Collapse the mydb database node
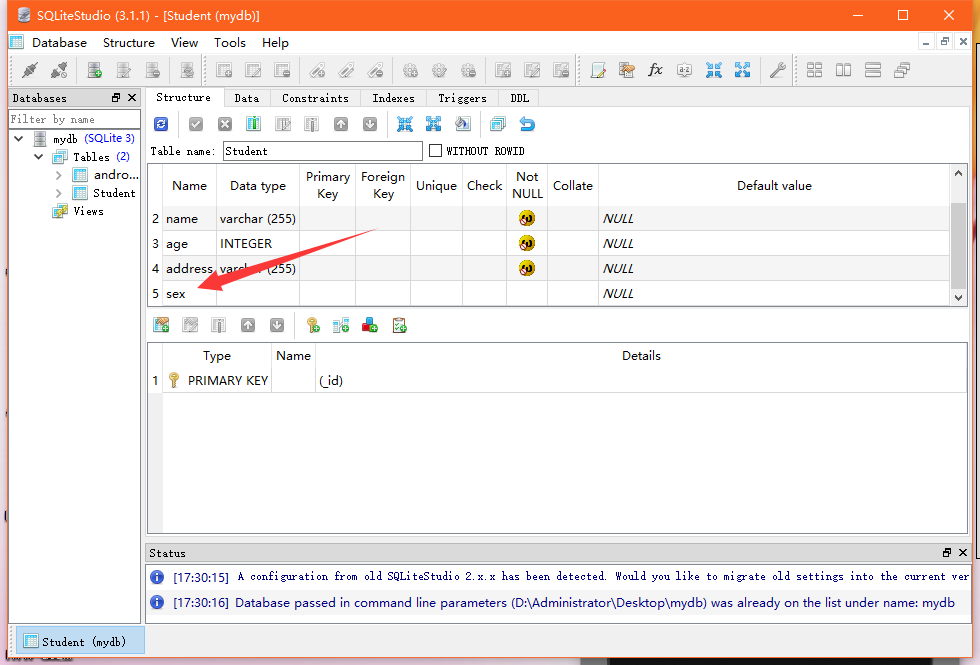 (x=19, y=139)
